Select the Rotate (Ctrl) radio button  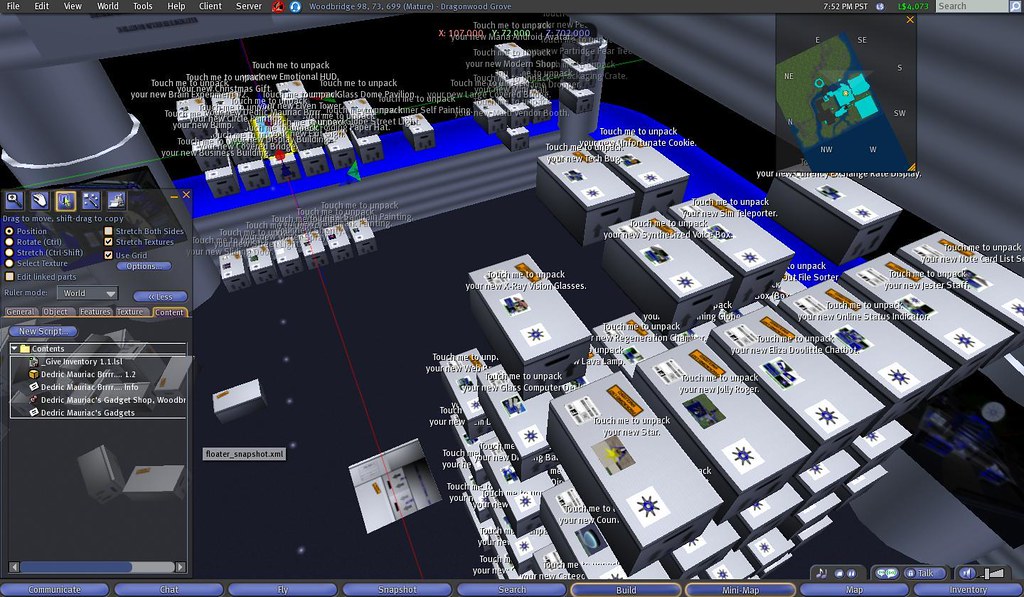click(x=11, y=243)
